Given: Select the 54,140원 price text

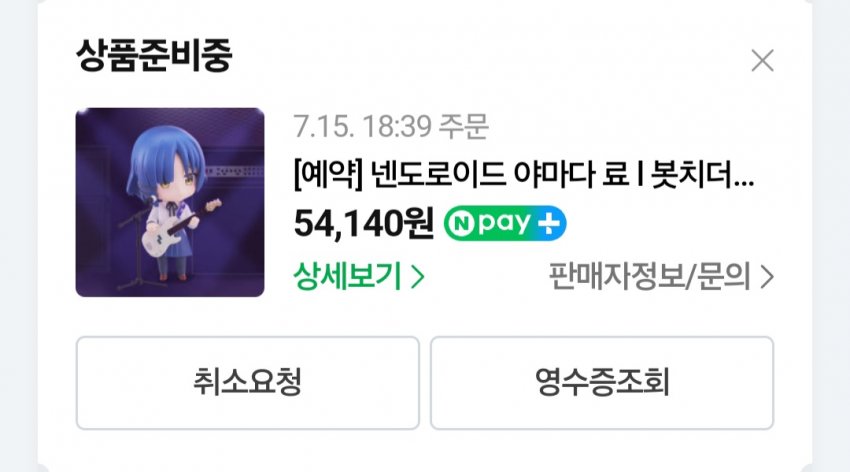Looking at the screenshot, I should coord(363,223).
